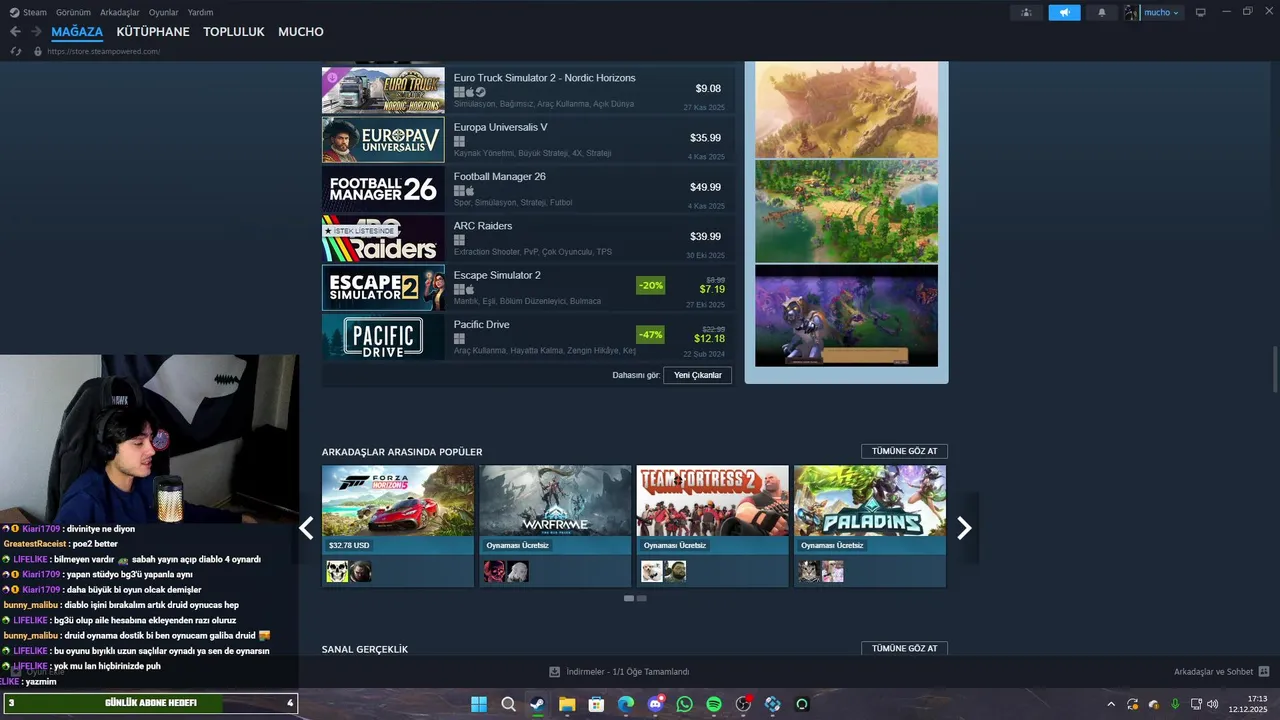Image resolution: width=1280 pixels, height=720 pixels.
Task: Open Discord from taskbar
Action: coord(656,704)
